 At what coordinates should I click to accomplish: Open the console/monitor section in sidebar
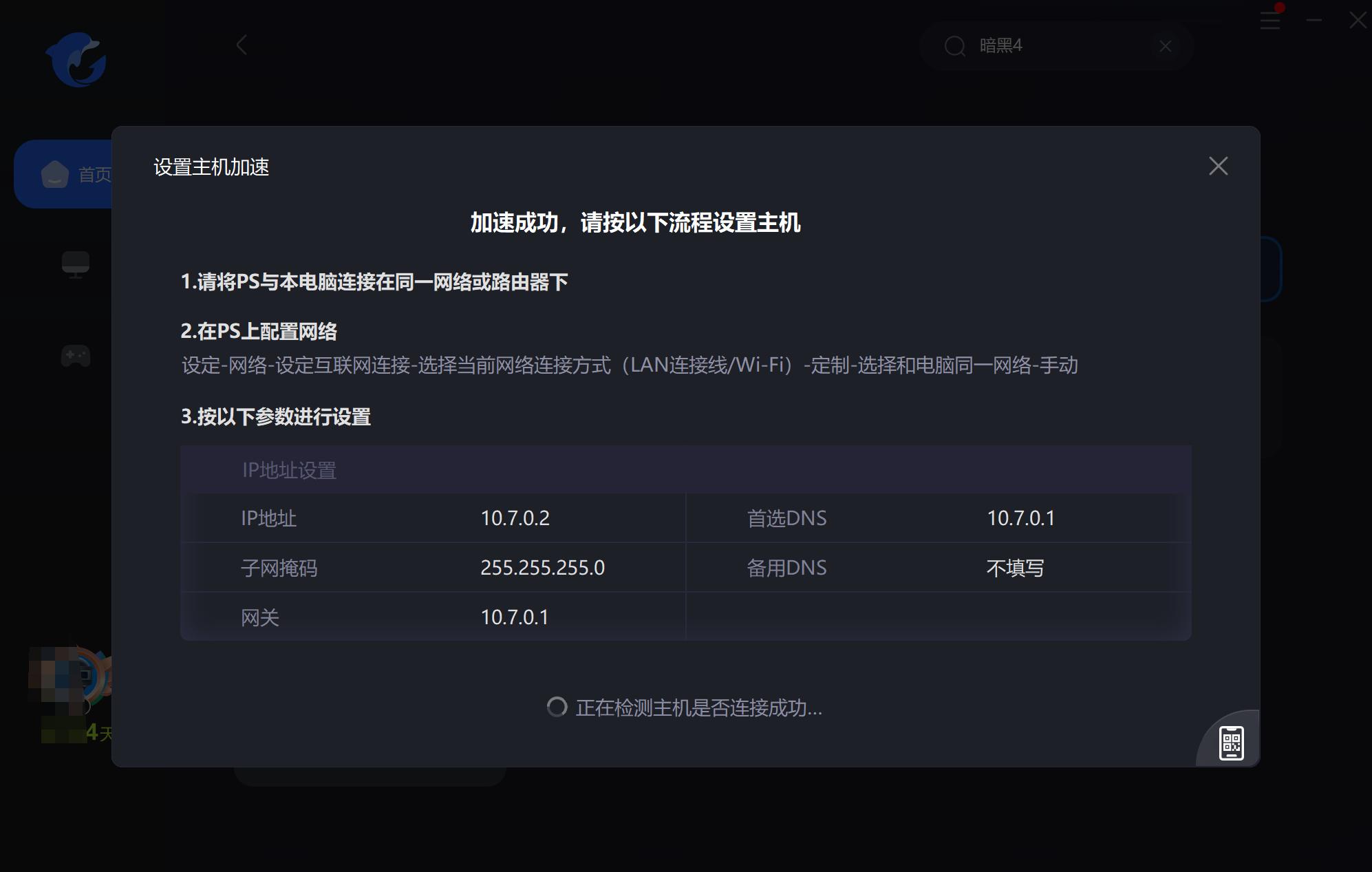tap(76, 264)
